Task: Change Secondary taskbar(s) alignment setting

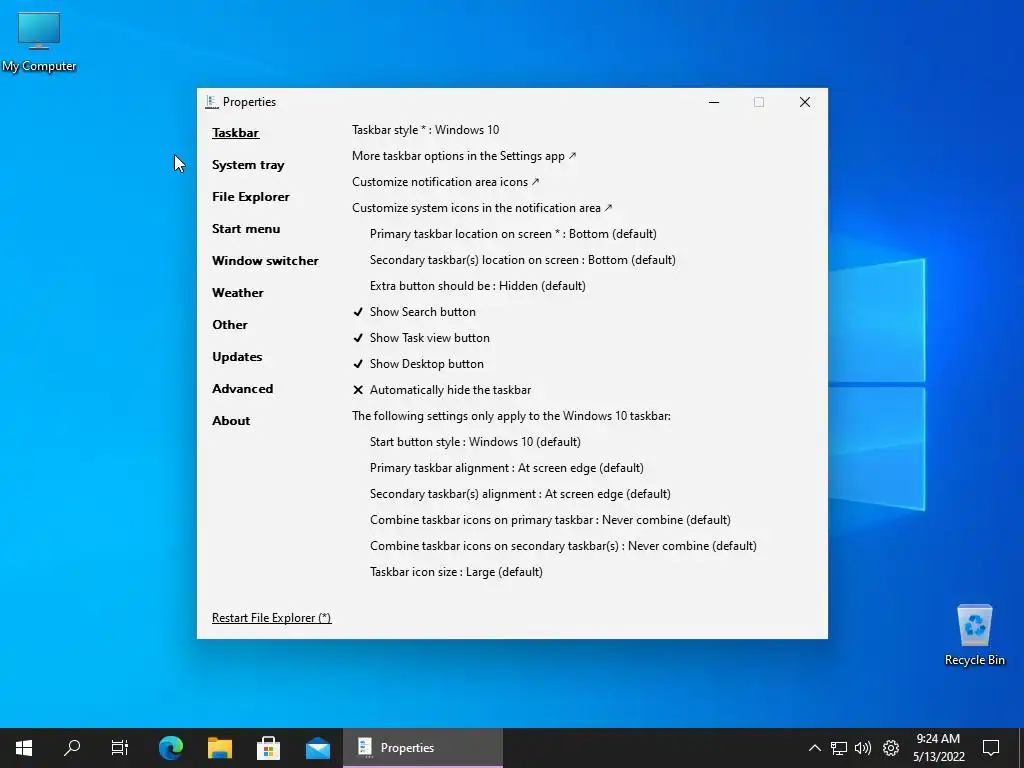Action: coord(520,494)
